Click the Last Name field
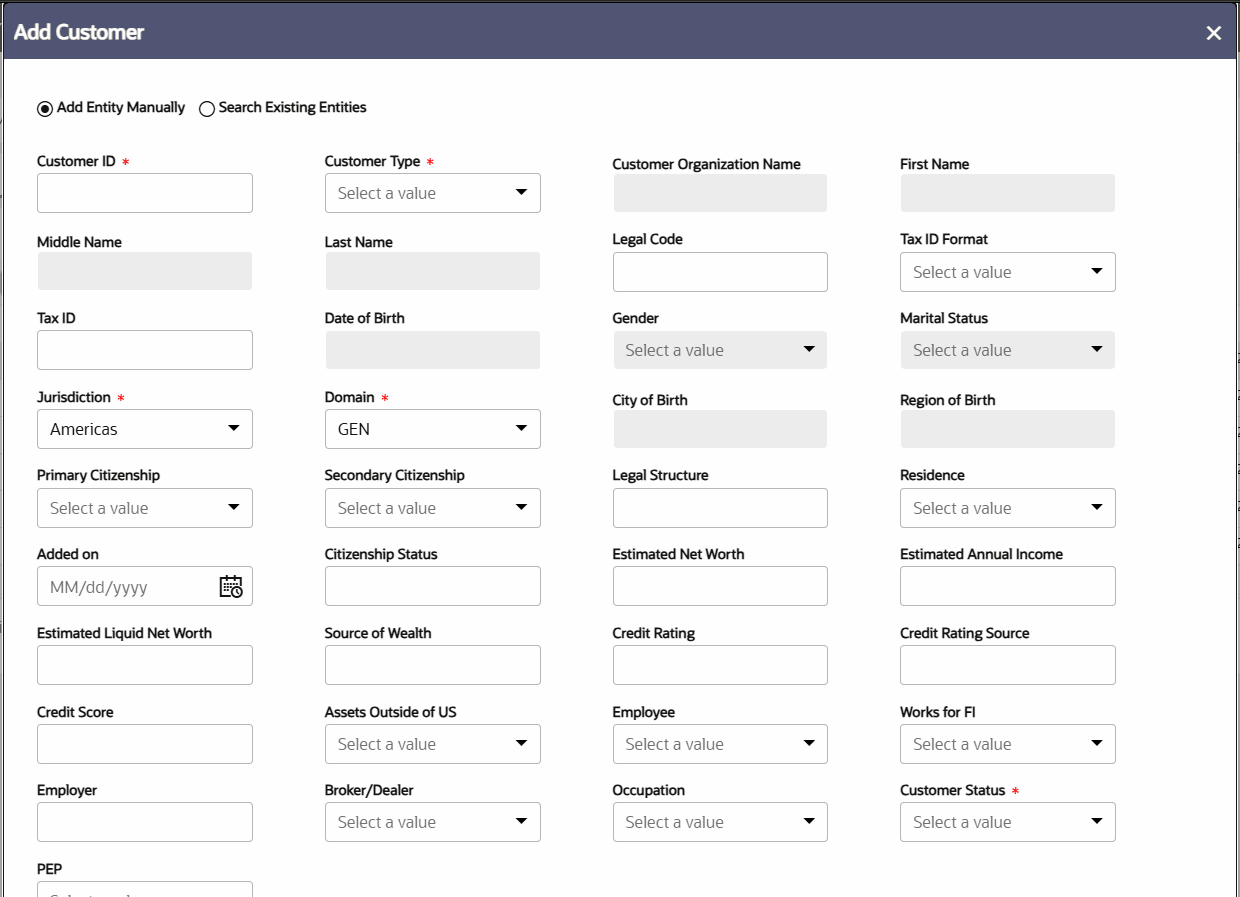This screenshot has height=897, width=1240. [x=433, y=271]
